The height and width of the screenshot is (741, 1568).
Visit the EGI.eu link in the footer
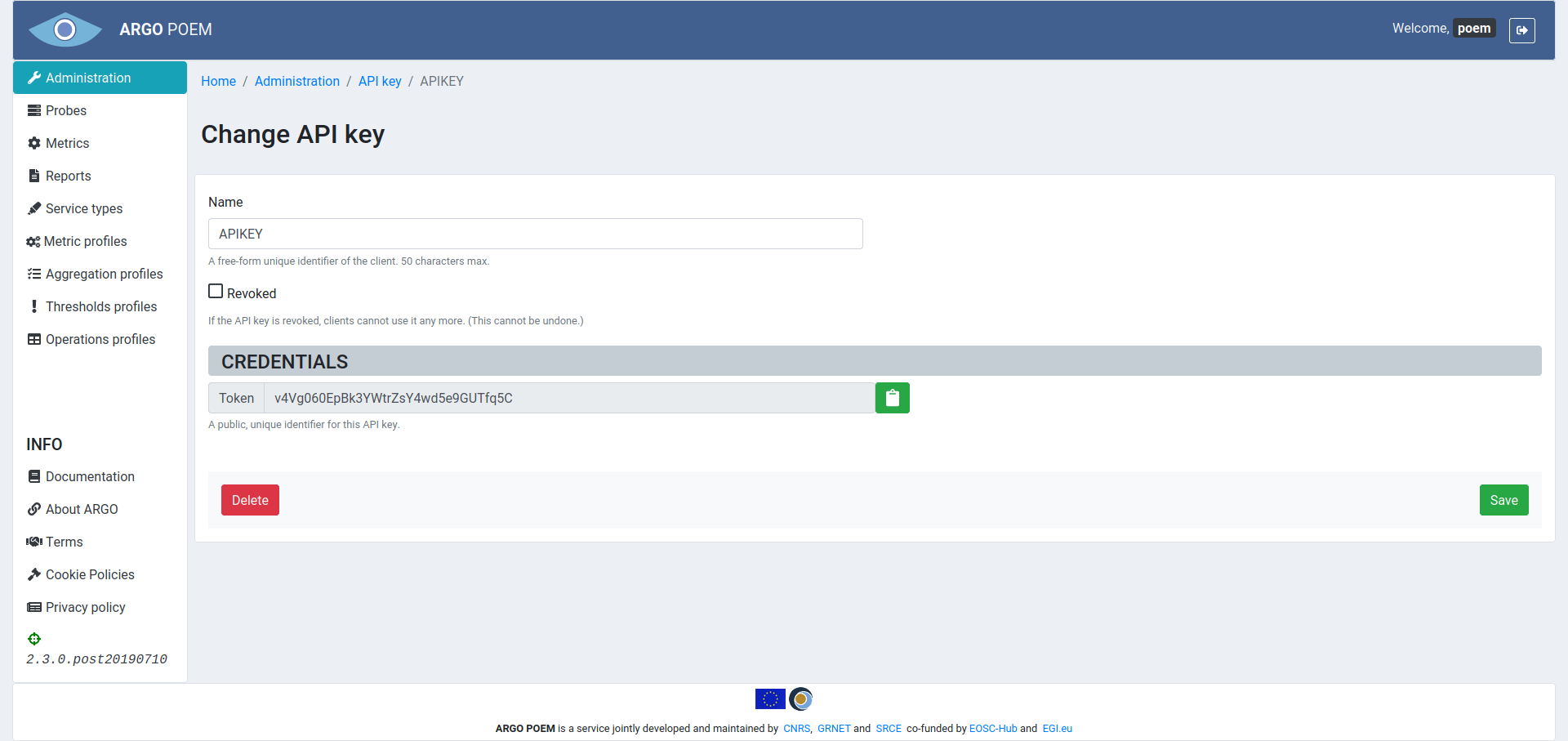(1057, 728)
